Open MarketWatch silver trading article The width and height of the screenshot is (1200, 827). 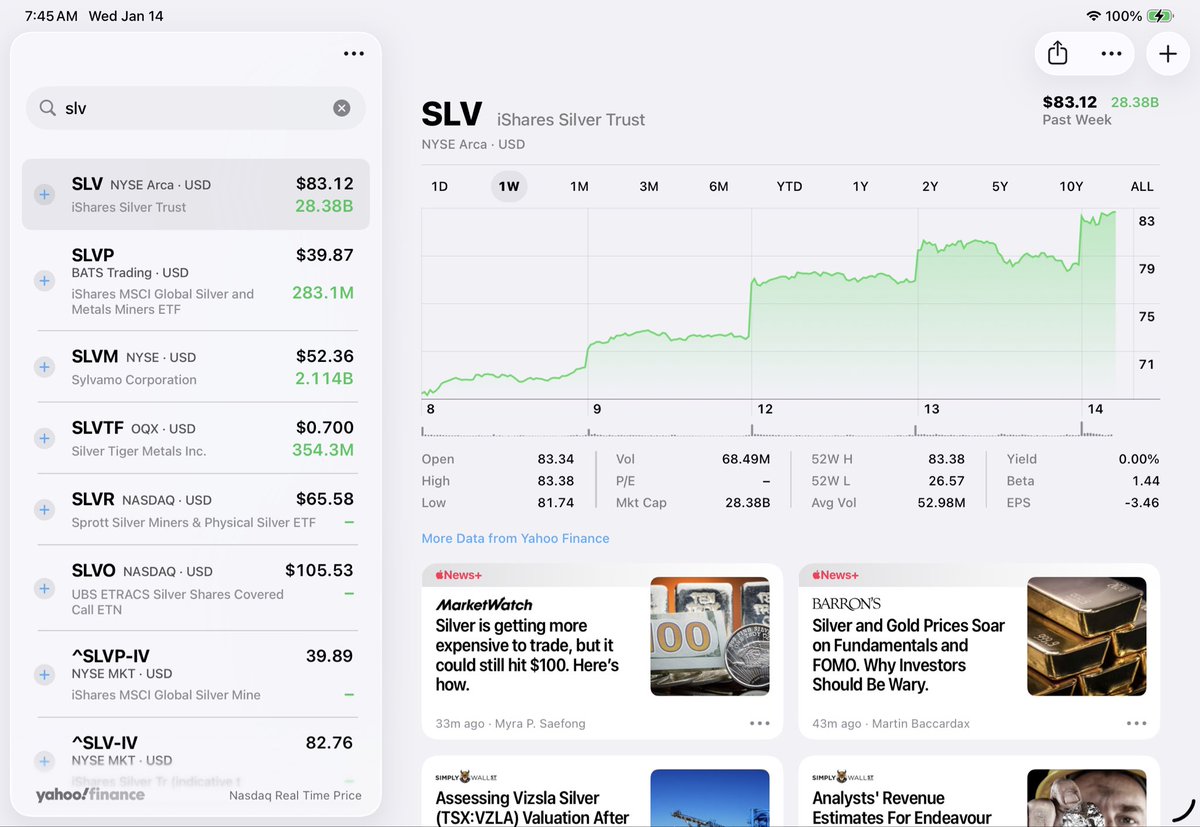click(603, 651)
